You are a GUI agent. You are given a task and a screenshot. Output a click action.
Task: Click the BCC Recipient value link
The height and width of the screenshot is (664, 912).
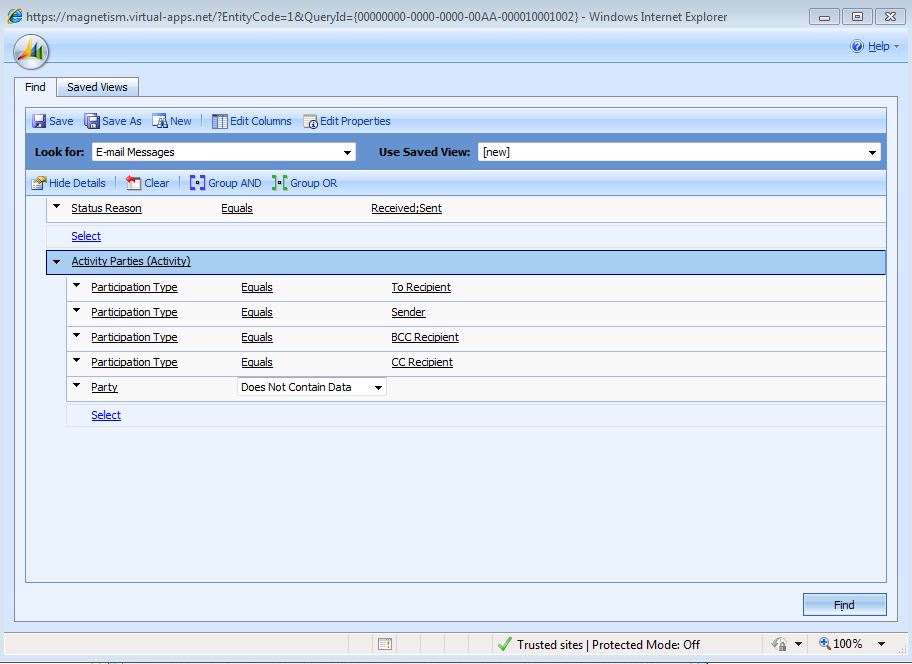point(424,337)
